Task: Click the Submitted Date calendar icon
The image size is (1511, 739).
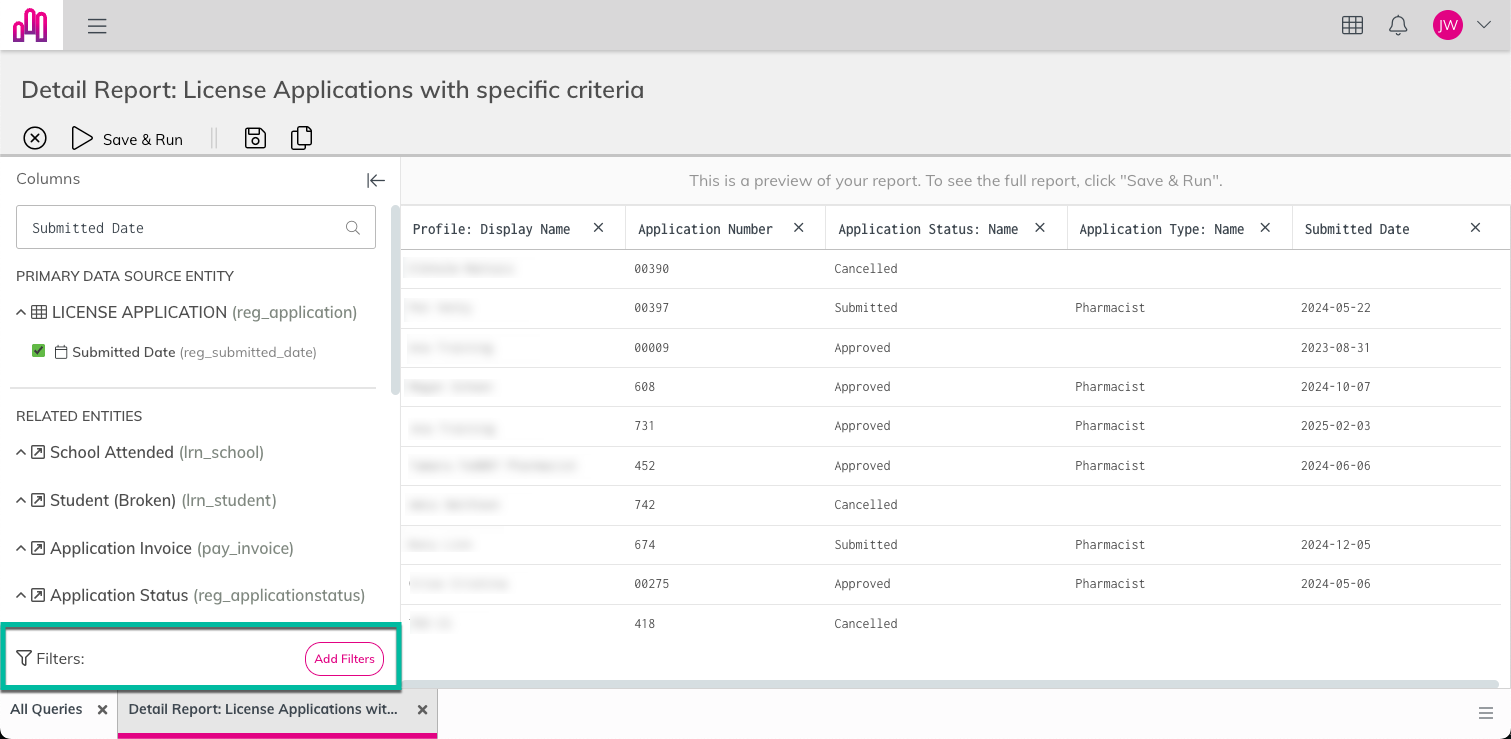Action: pos(61,353)
